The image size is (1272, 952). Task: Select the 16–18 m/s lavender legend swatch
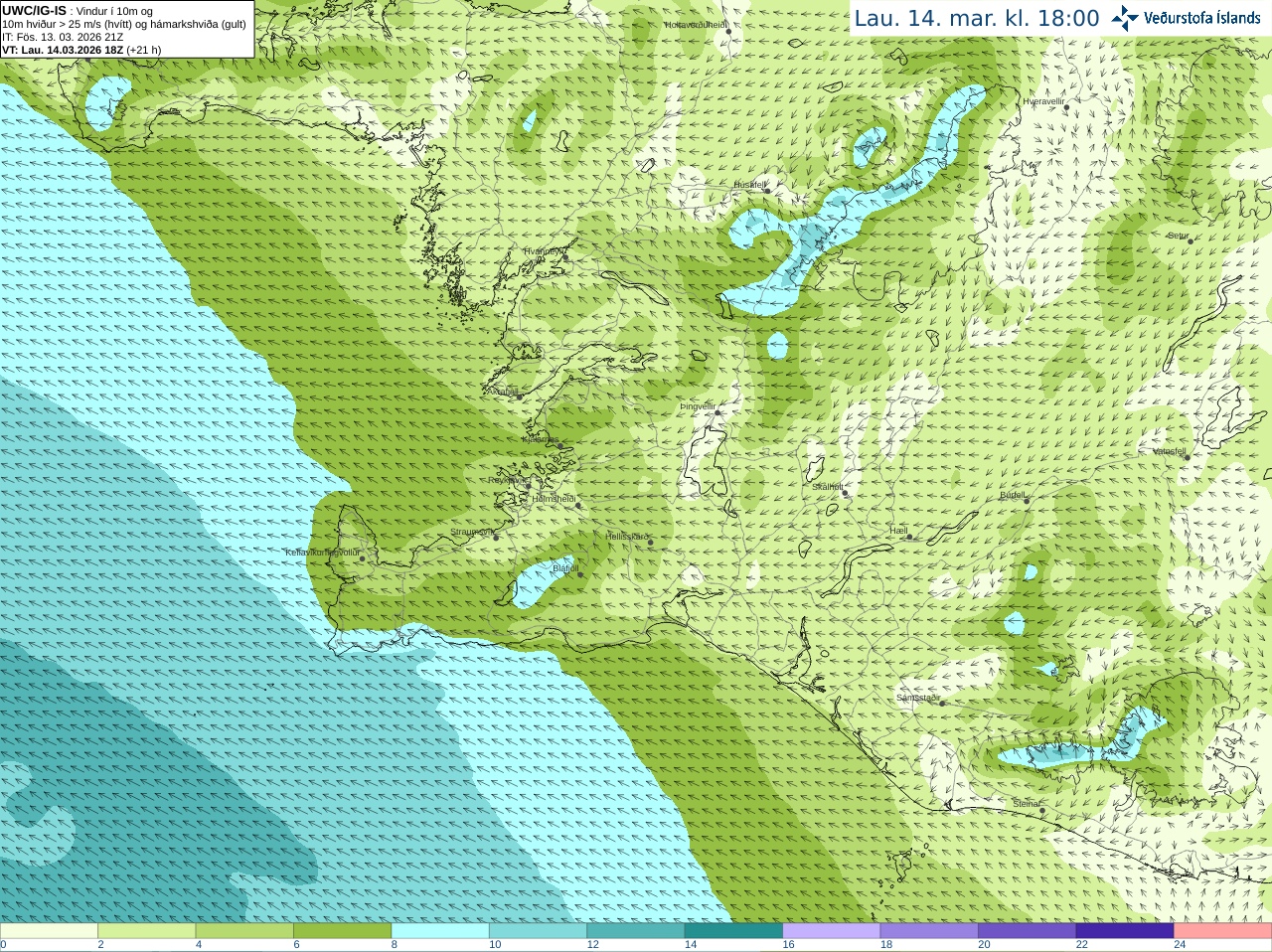coord(832,931)
